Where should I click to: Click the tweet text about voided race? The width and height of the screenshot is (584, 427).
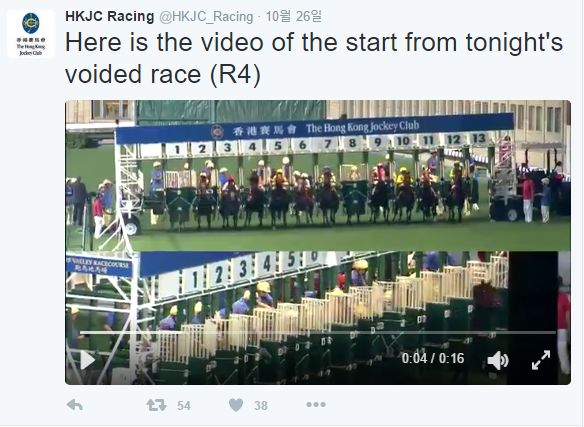tap(314, 58)
